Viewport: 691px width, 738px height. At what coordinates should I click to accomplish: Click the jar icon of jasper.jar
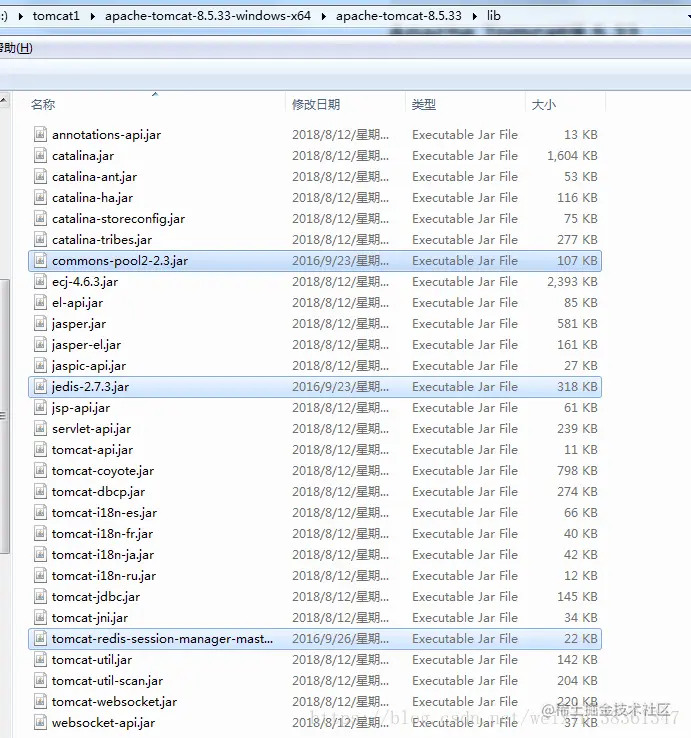(40, 323)
